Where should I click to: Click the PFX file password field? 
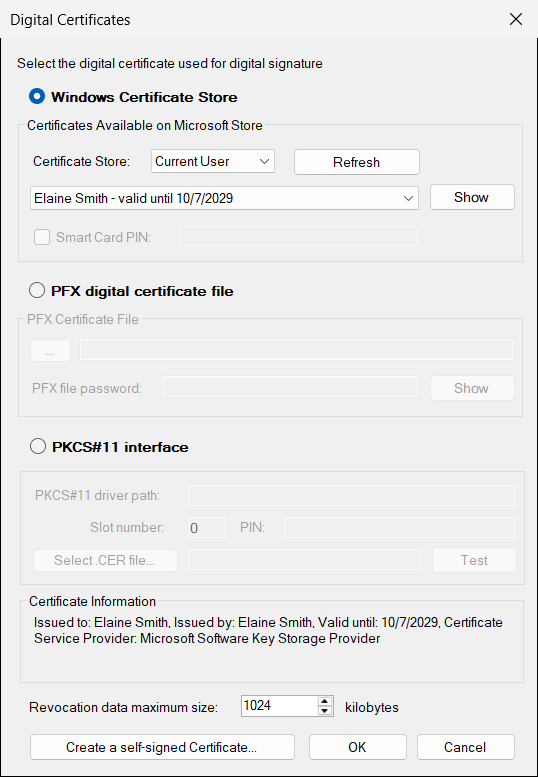(291, 387)
